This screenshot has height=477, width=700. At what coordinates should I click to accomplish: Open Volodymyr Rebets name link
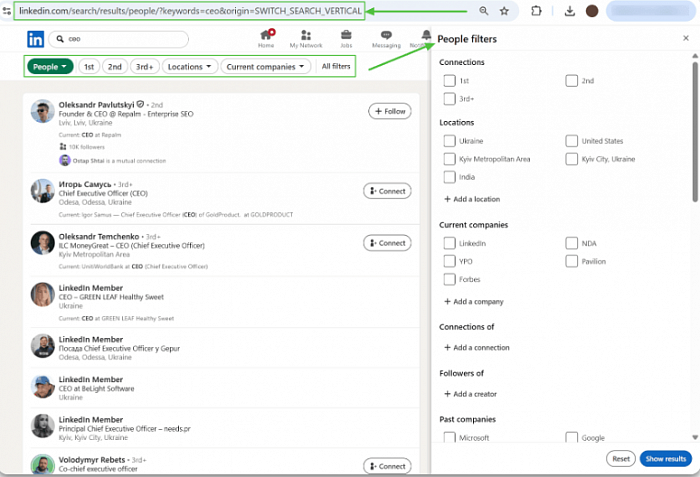pos(92,460)
